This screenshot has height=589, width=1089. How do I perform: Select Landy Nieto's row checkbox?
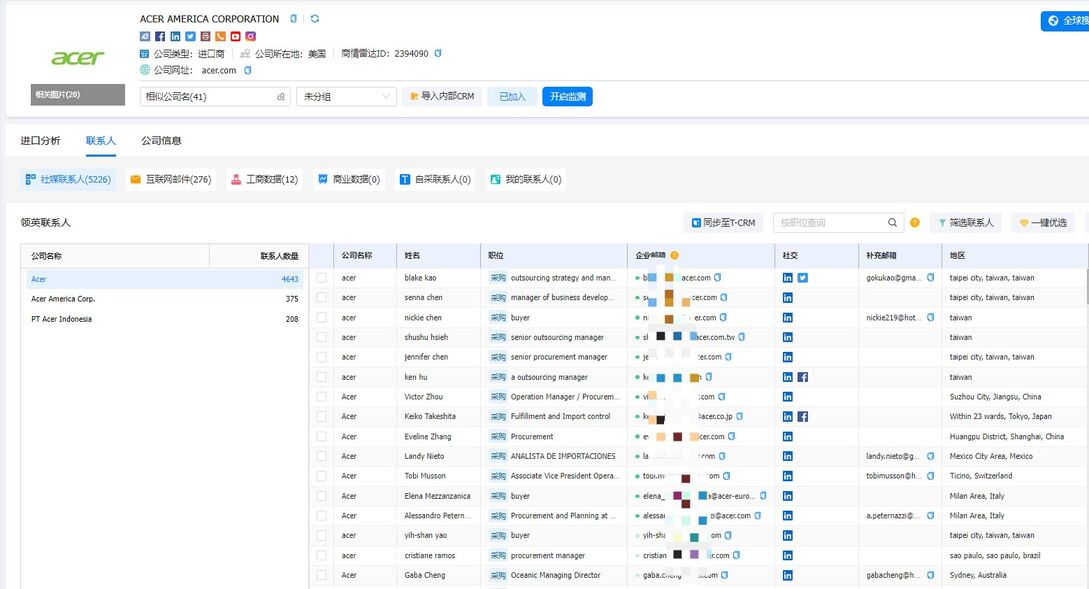tap(322, 456)
